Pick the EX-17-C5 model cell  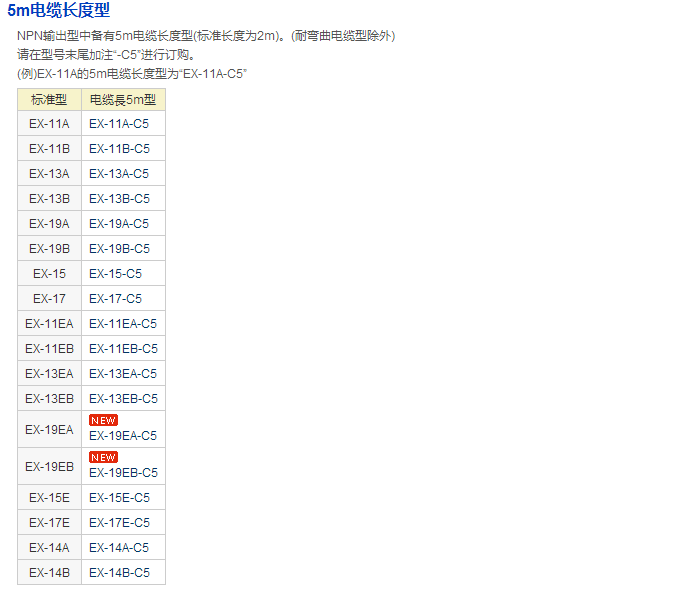pos(115,299)
